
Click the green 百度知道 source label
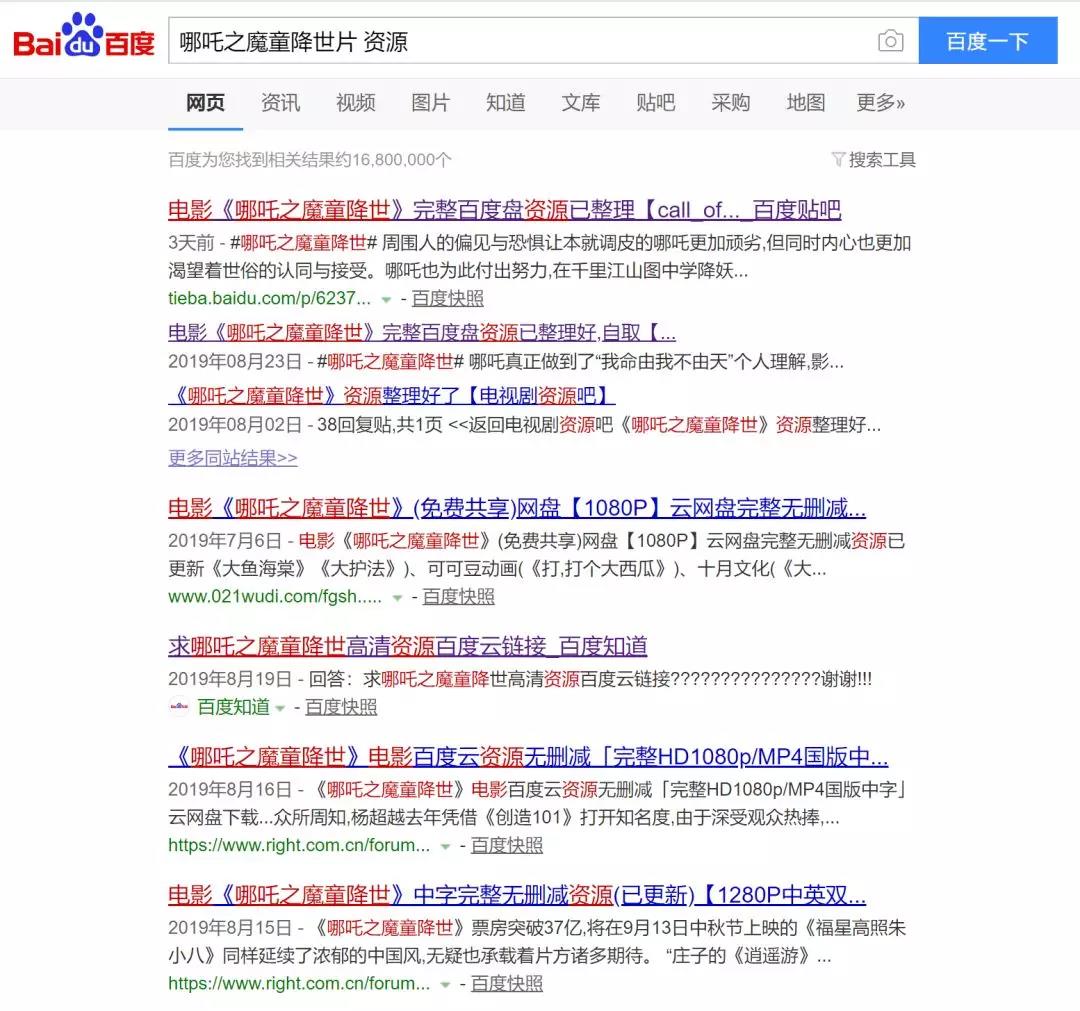(x=233, y=707)
